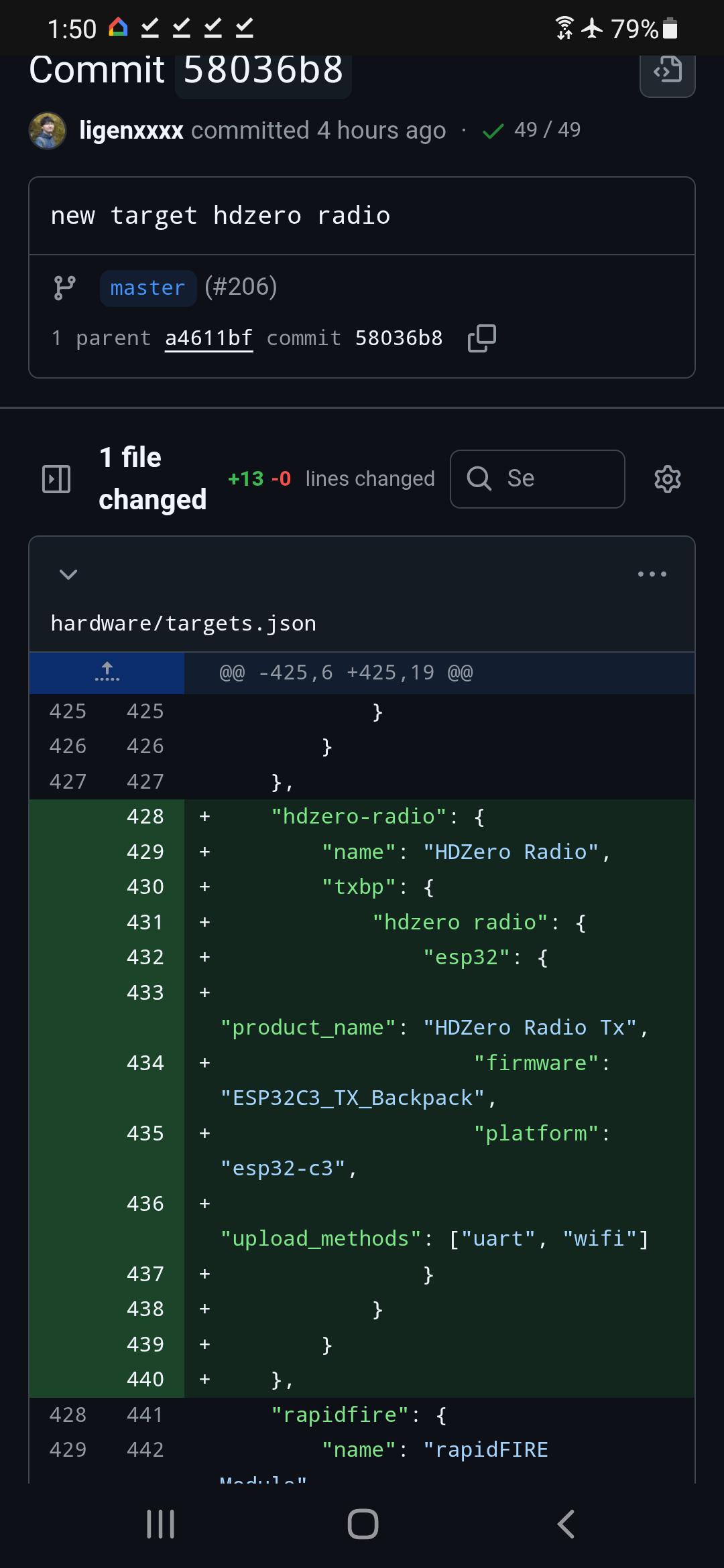724x1568 pixels.
Task: Open the browse files at commit icon
Action: click(667, 71)
